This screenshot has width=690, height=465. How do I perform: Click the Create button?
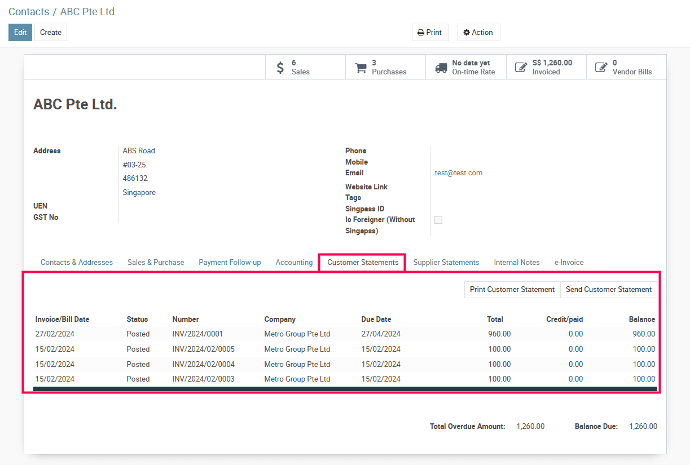coord(51,32)
